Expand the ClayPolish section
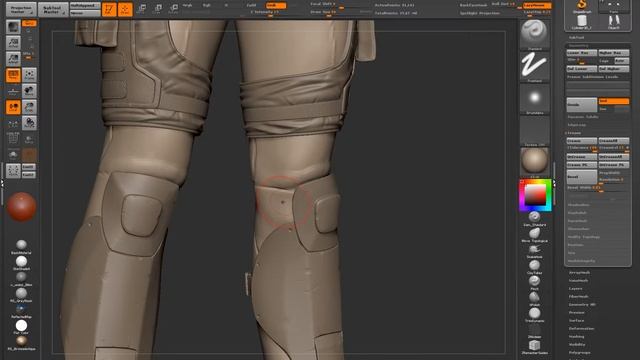This screenshot has height=360, width=640. point(577,213)
